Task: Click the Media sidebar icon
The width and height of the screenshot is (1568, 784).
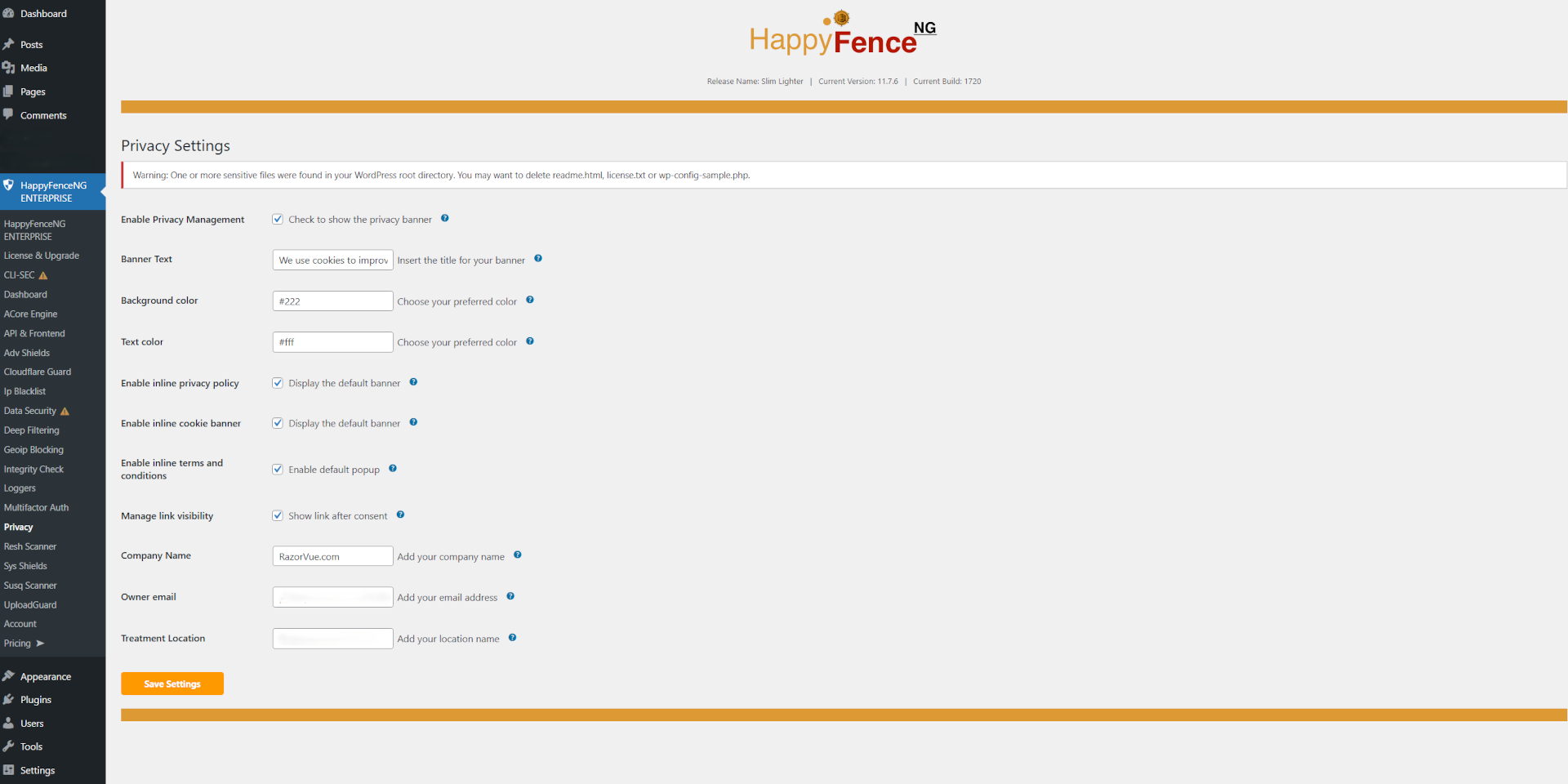Action: (x=8, y=68)
